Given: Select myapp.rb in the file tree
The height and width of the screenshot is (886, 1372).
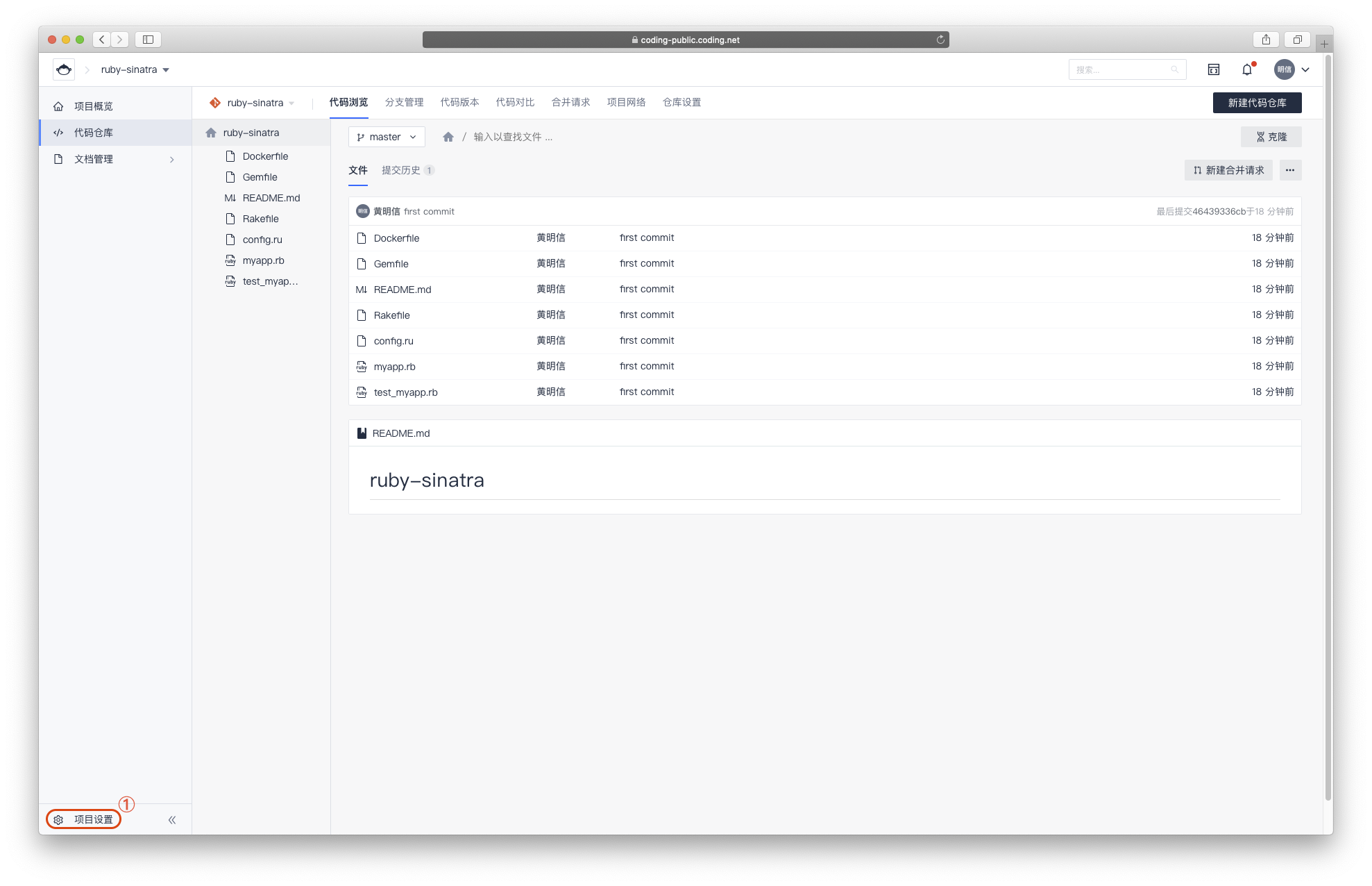Looking at the screenshot, I should coord(263,260).
